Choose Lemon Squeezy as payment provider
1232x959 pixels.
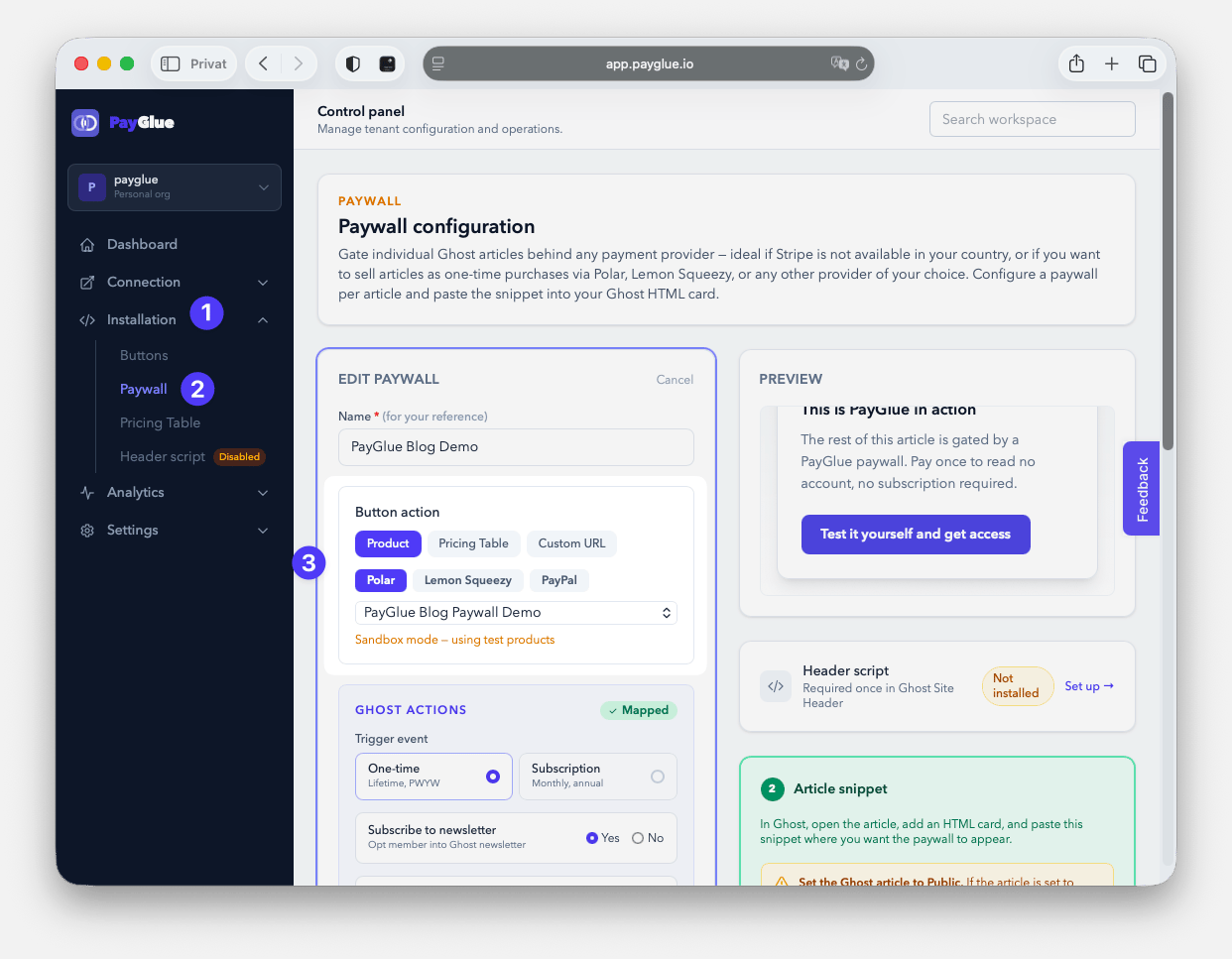pyautogui.click(x=468, y=580)
